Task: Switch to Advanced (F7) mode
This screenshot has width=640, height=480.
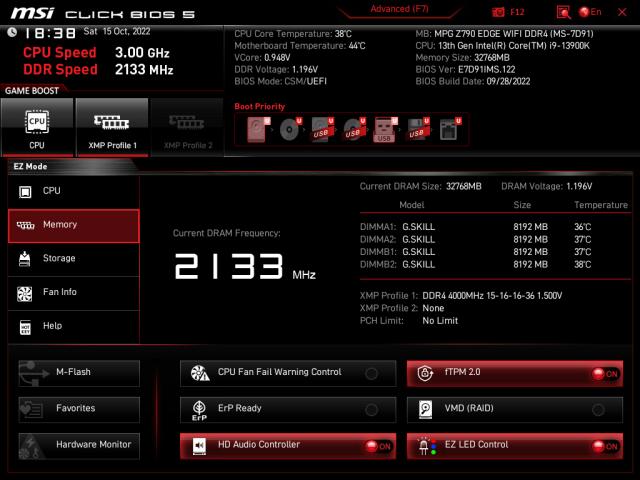Action: click(399, 9)
